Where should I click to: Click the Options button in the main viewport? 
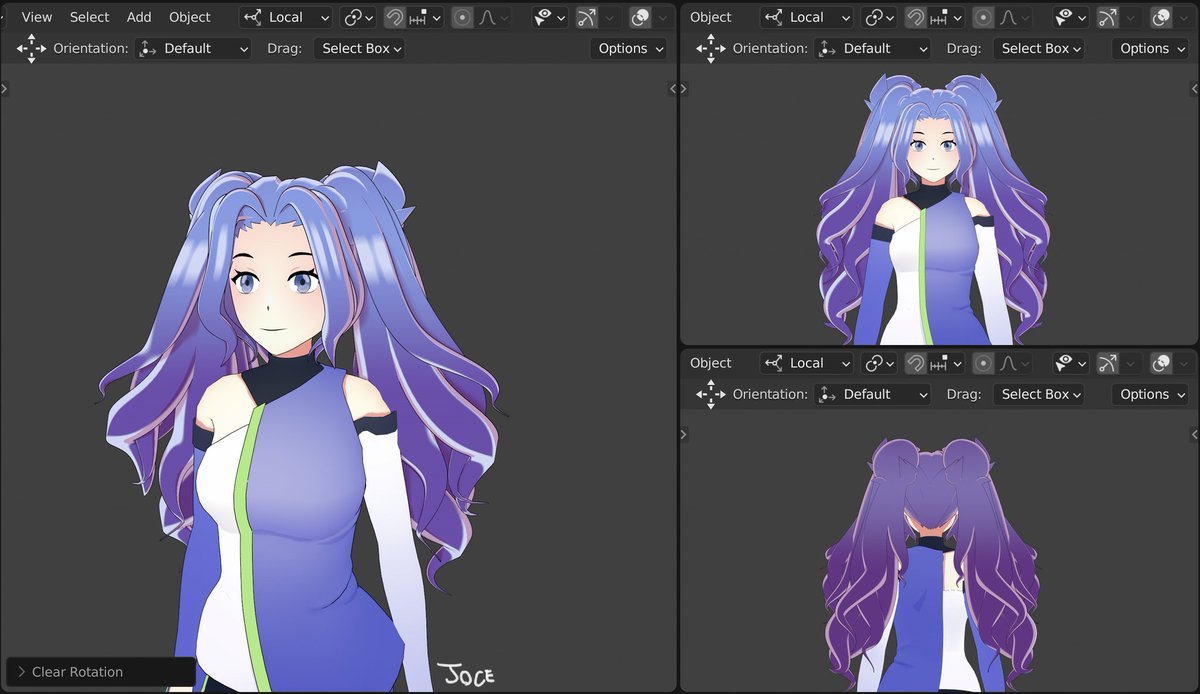[628, 48]
